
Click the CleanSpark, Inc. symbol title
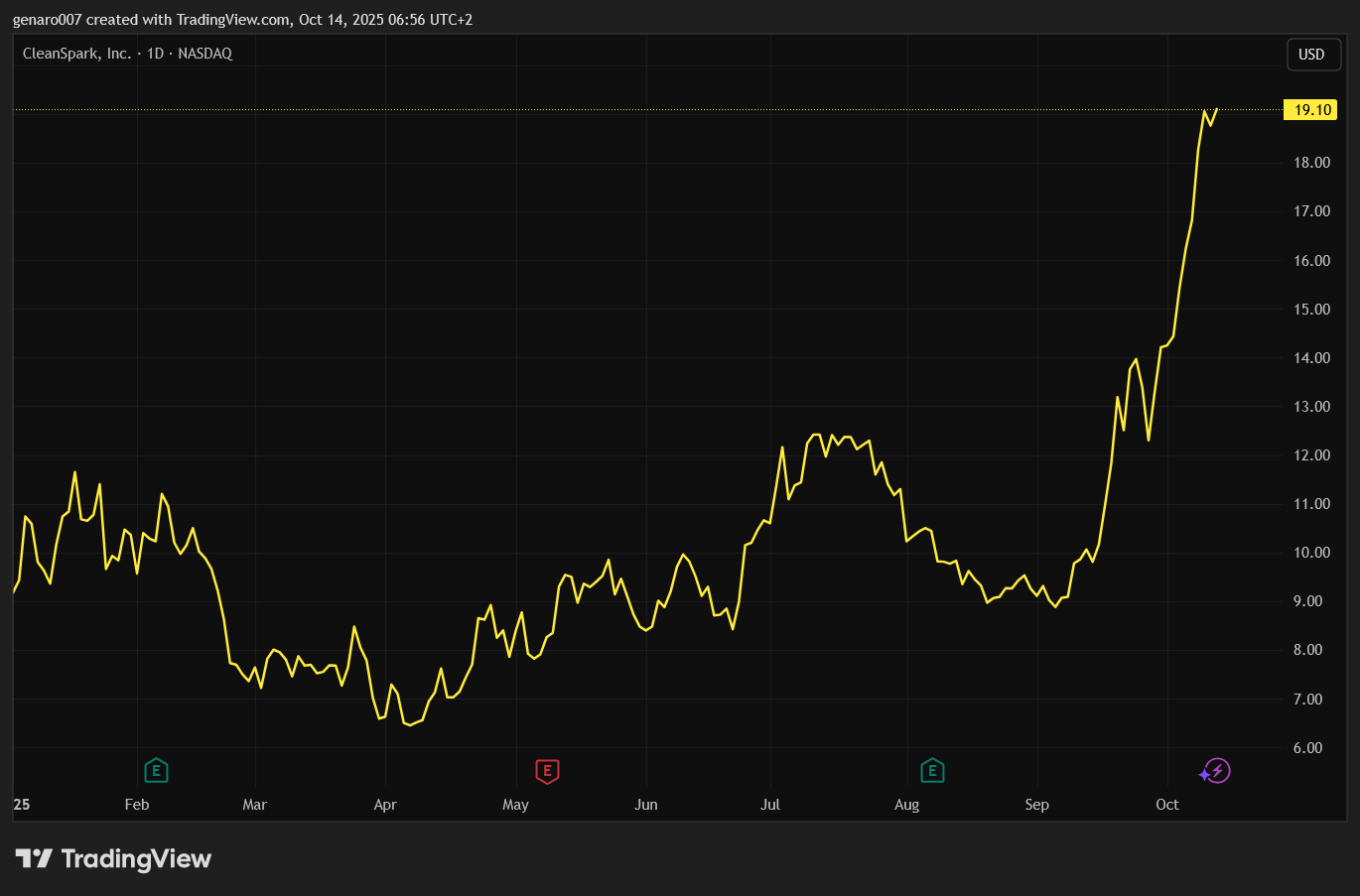coord(77,54)
